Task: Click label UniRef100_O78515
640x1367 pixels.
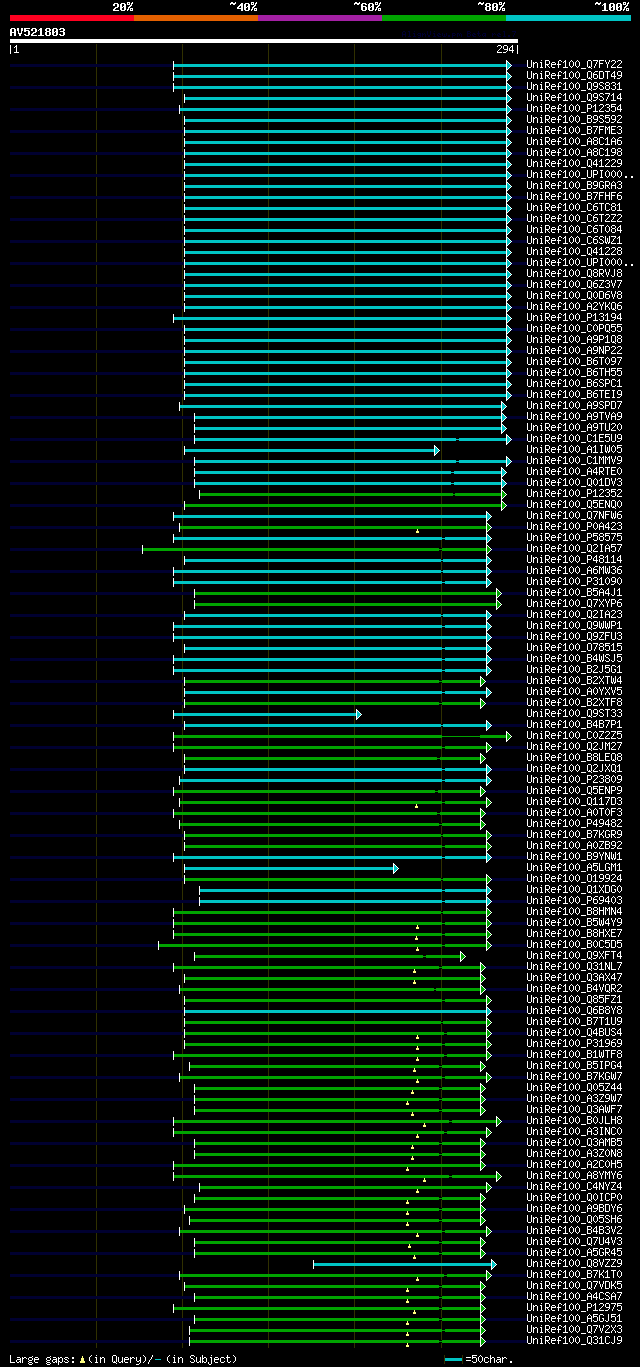Action: coord(574,647)
